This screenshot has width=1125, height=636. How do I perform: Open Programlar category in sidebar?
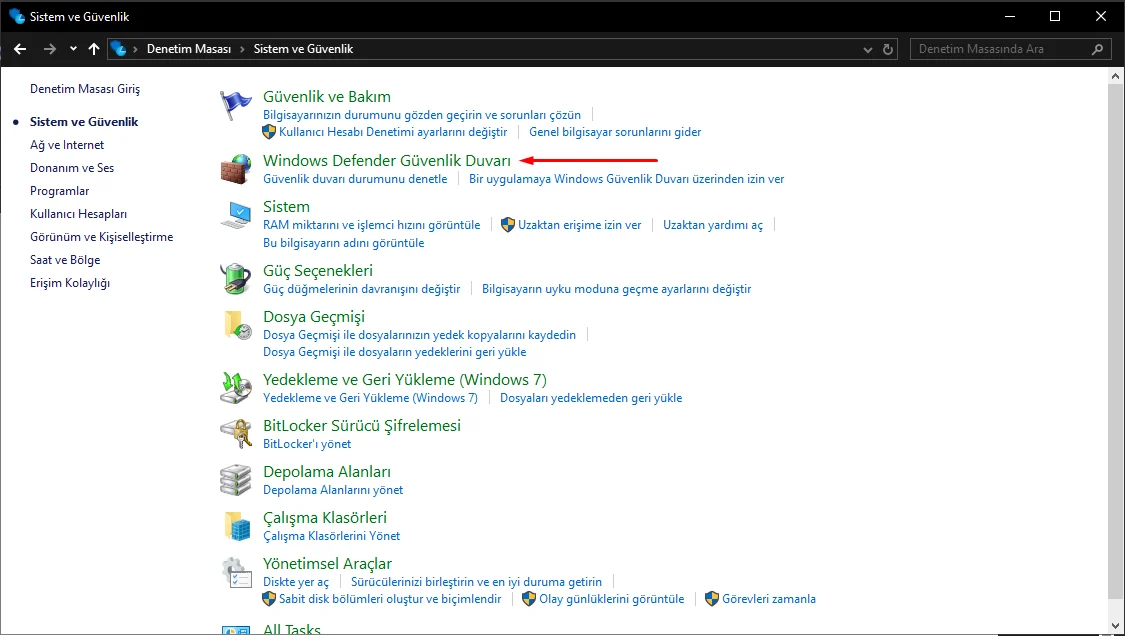tap(60, 191)
